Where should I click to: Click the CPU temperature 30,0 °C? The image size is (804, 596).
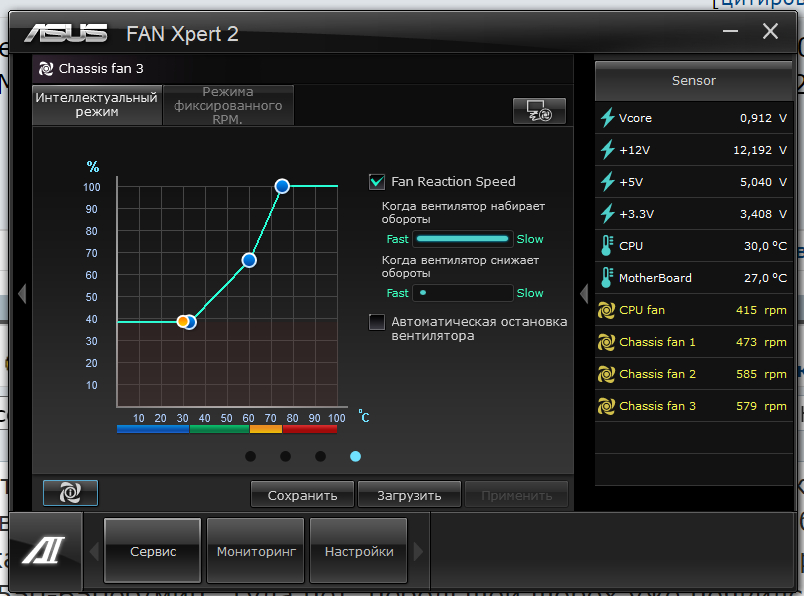pyautogui.click(x=765, y=246)
